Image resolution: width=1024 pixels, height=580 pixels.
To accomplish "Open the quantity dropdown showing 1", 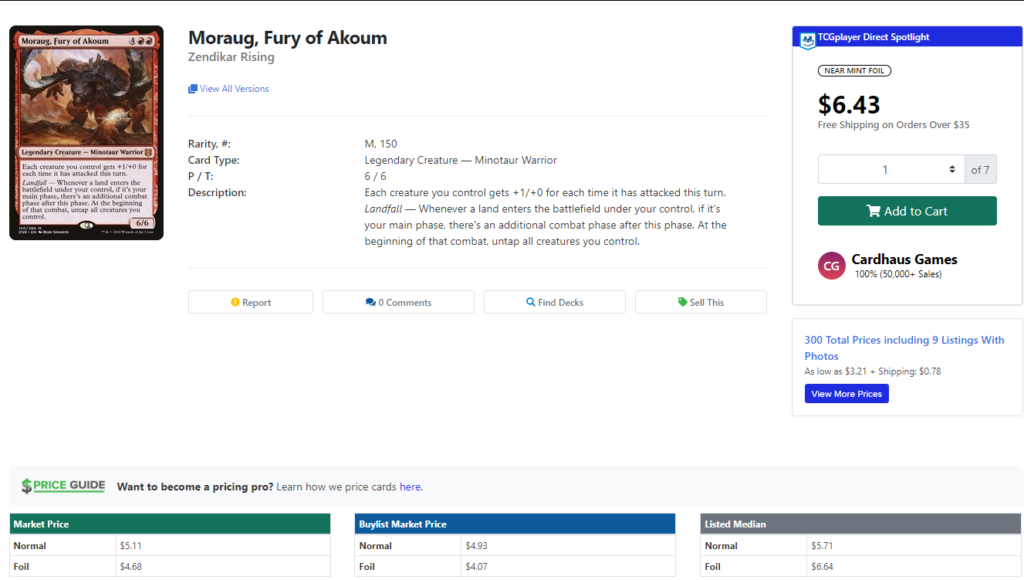I will [891, 170].
